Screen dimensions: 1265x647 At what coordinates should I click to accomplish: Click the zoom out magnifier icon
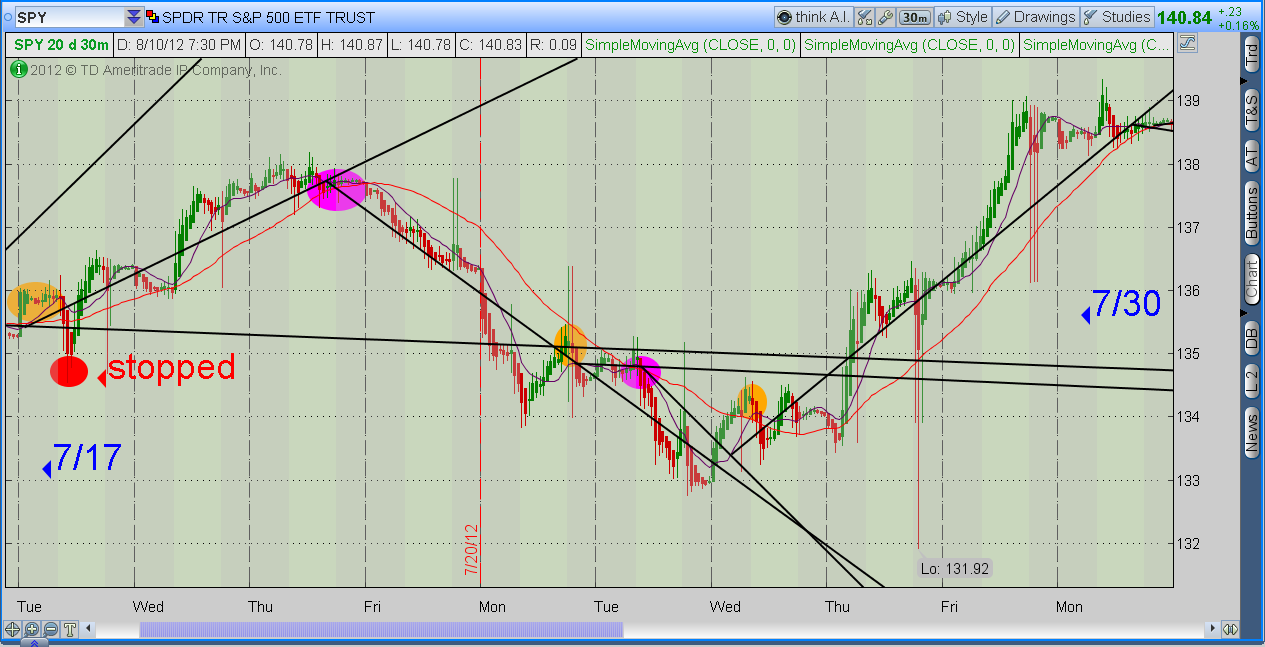(50, 630)
